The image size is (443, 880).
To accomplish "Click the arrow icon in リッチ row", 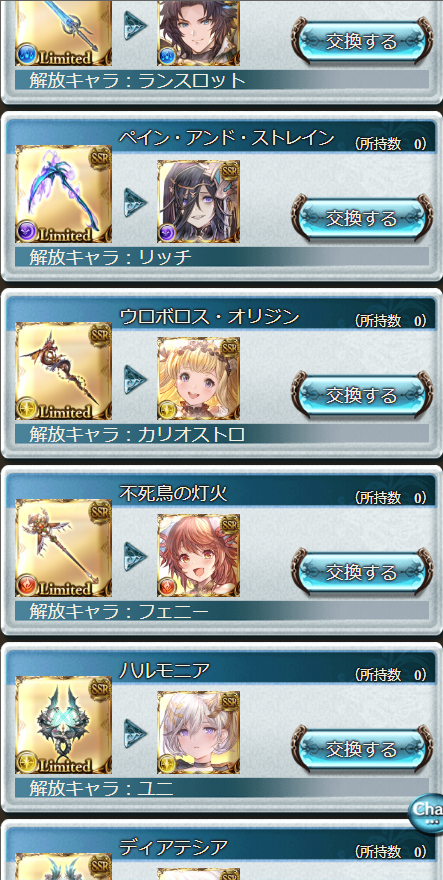I will [135, 202].
